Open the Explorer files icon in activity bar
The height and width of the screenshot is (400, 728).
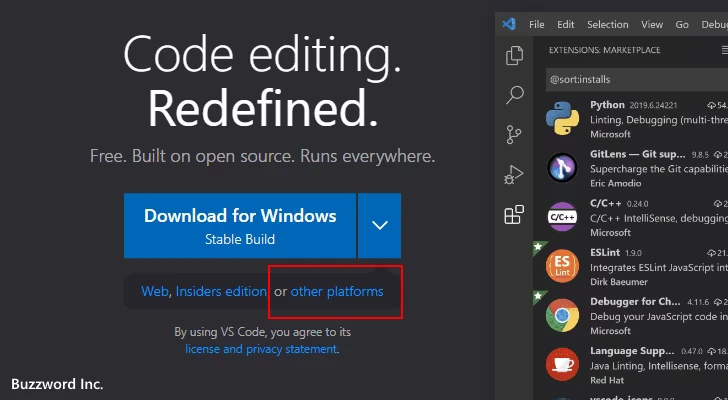click(x=514, y=56)
